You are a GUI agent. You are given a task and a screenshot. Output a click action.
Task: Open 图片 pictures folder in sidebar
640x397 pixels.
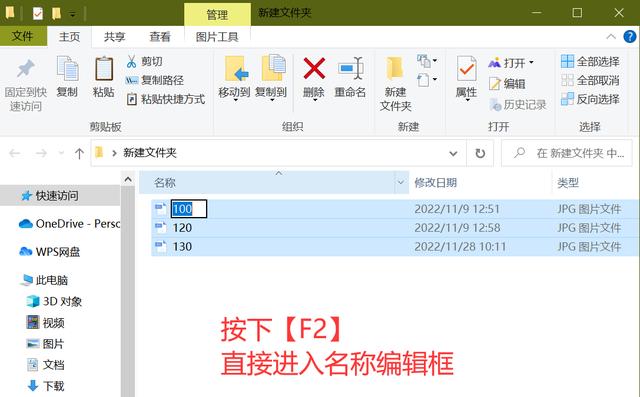[x=45, y=344]
